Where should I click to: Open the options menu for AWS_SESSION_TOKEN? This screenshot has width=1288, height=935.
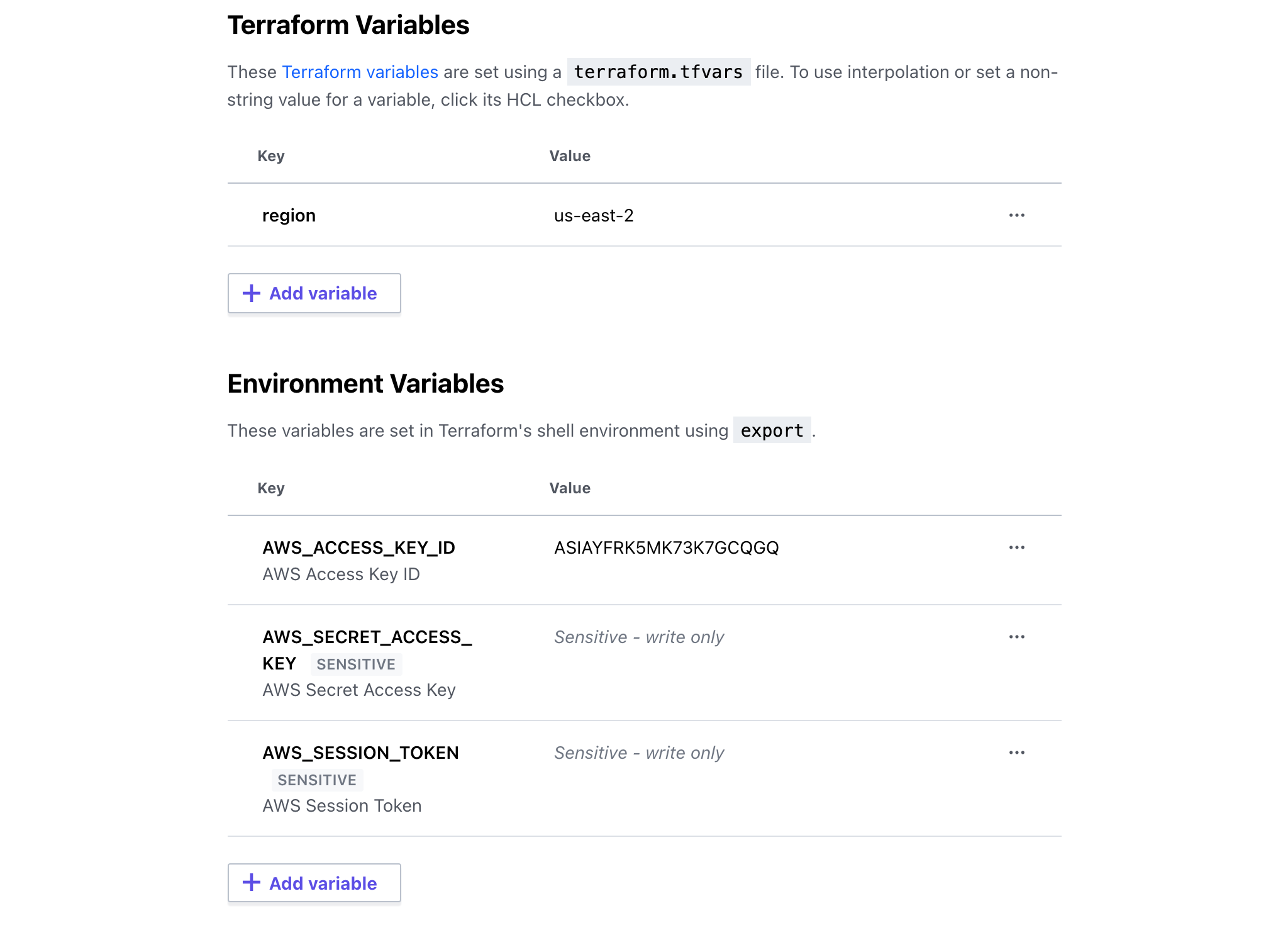tap(1017, 753)
